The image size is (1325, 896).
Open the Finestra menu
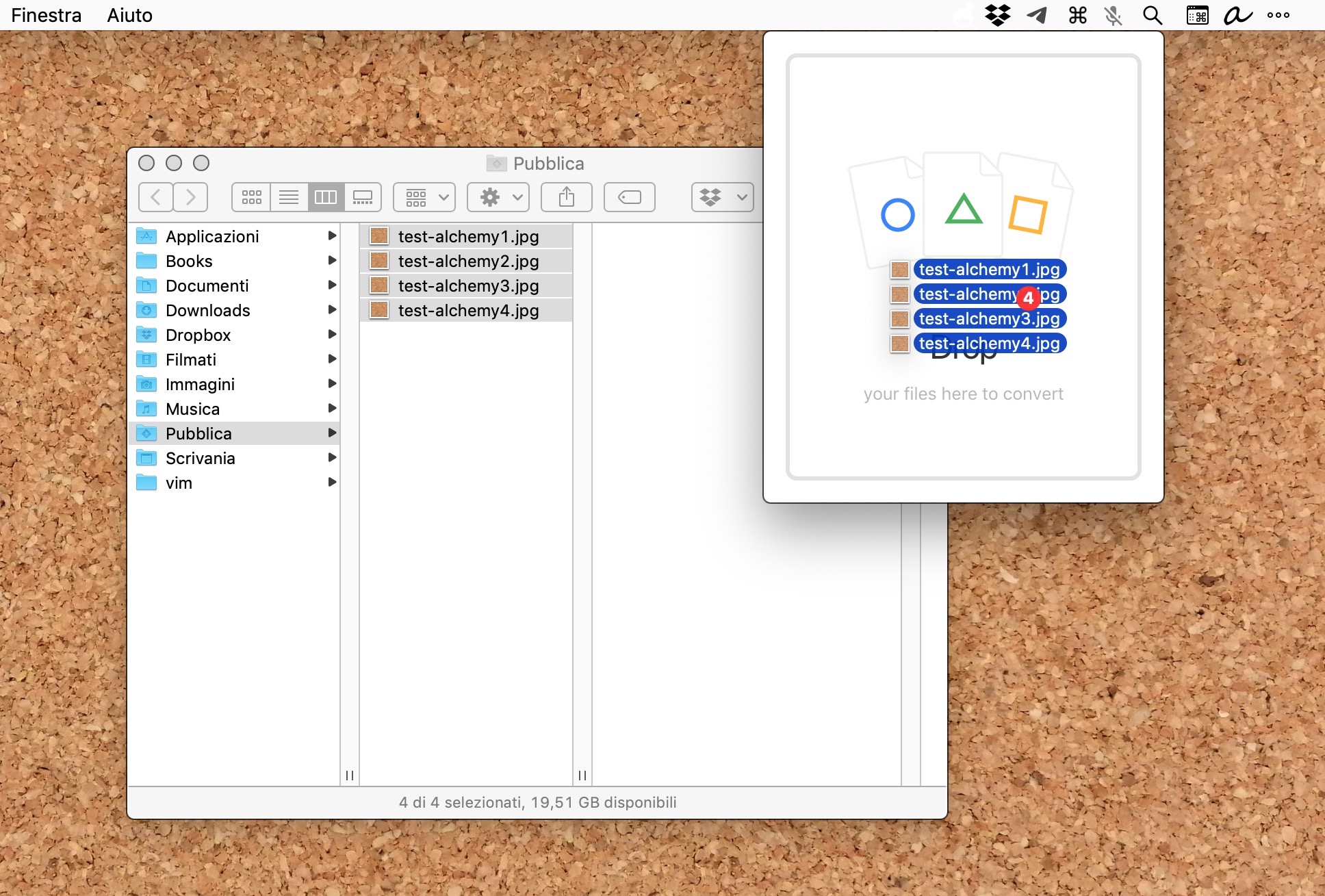[47, 15]
